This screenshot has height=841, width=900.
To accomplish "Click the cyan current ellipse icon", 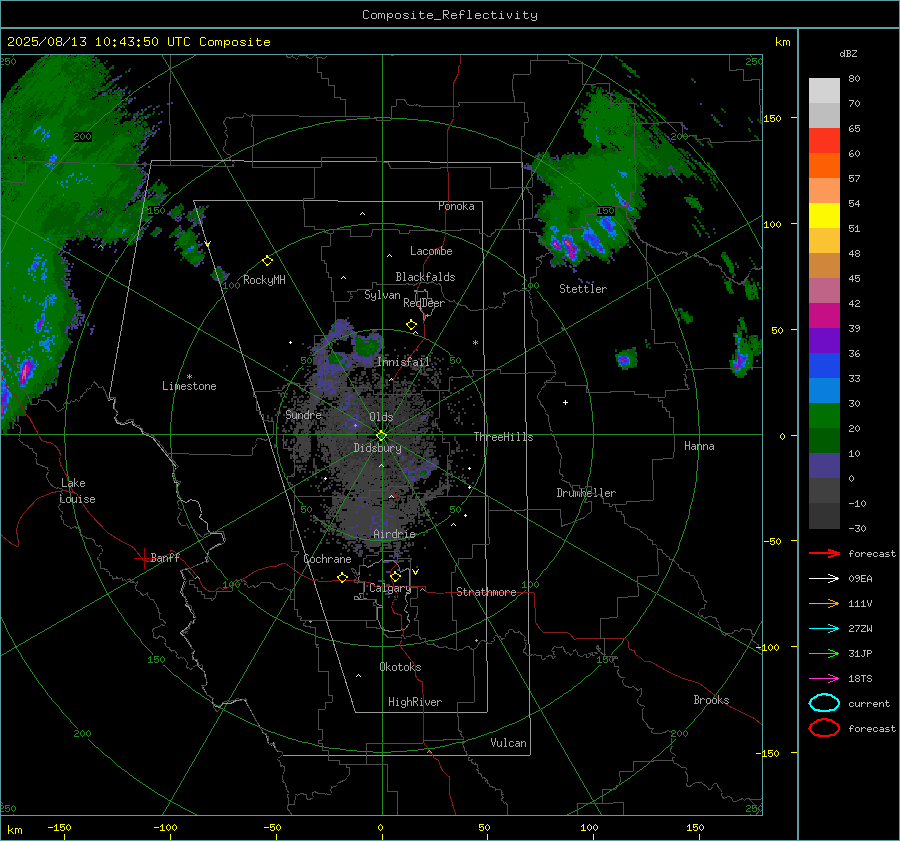I will 824,703.
